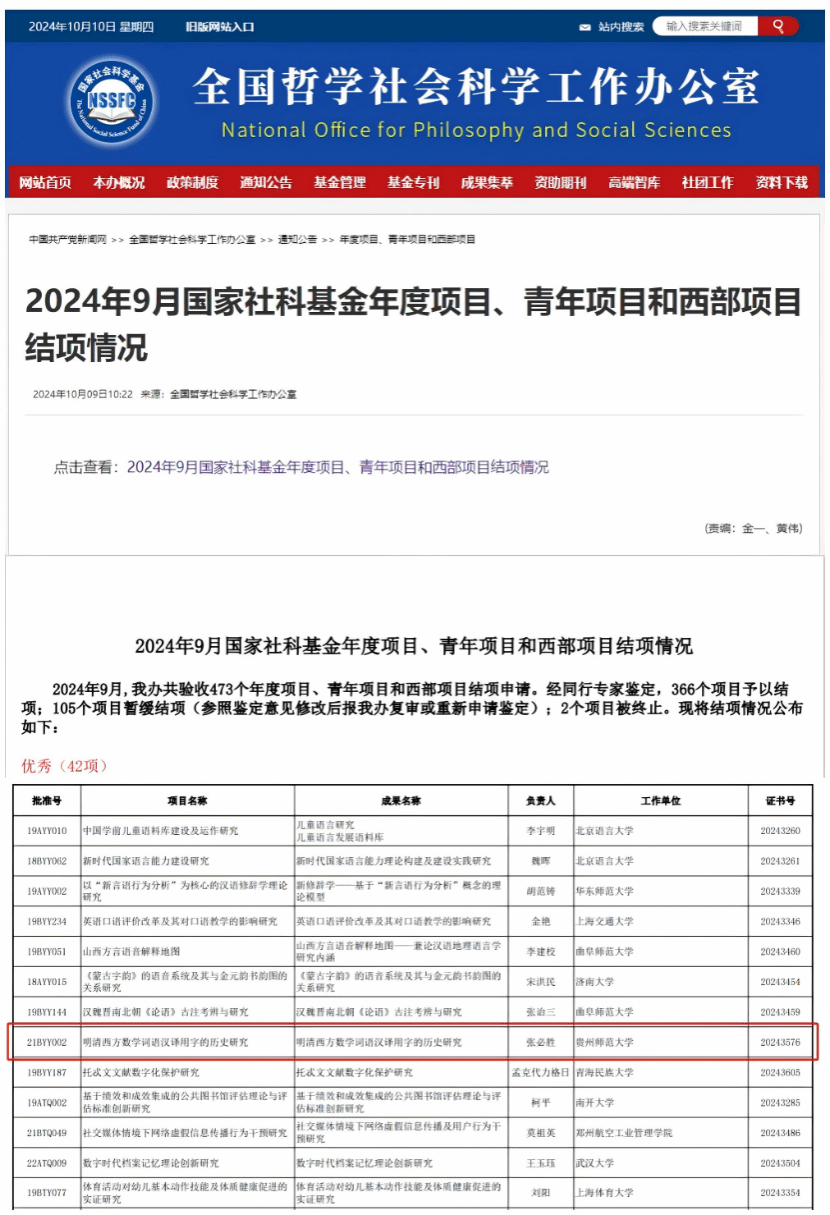Select the 上海交通大学 institution cell
Image resolution: width=830 pixels, height=1215 pixels.
pos(660,921)
